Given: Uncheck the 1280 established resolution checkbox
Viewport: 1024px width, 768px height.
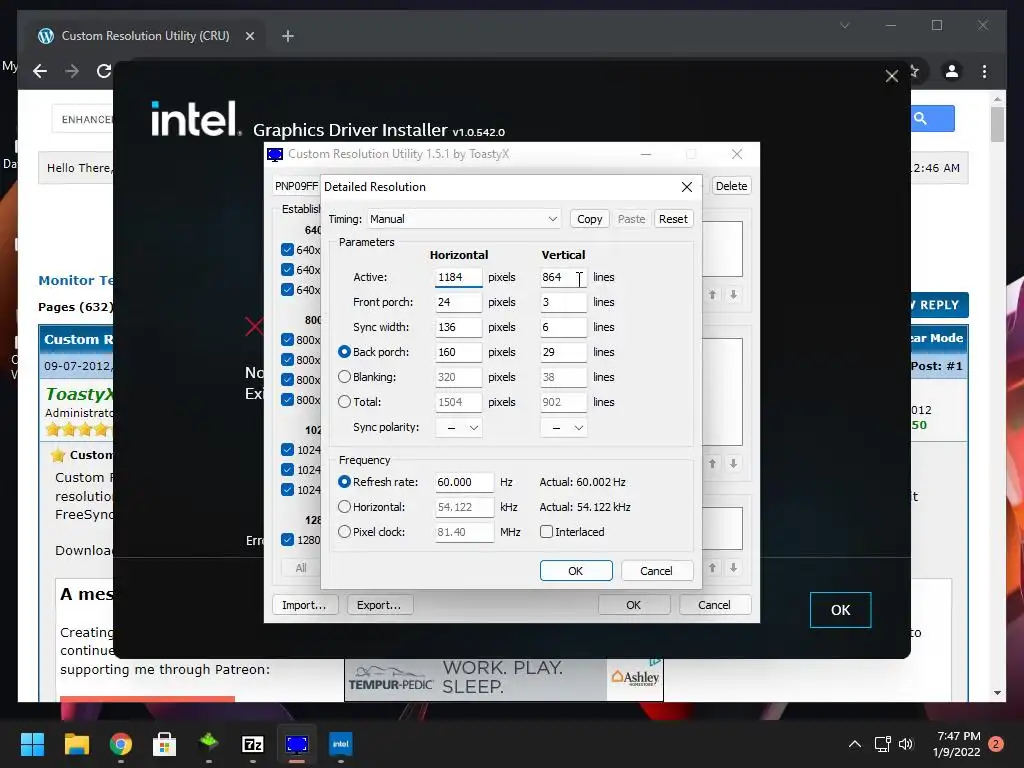Looking at the screenshot, I should [x=287, y=539].
